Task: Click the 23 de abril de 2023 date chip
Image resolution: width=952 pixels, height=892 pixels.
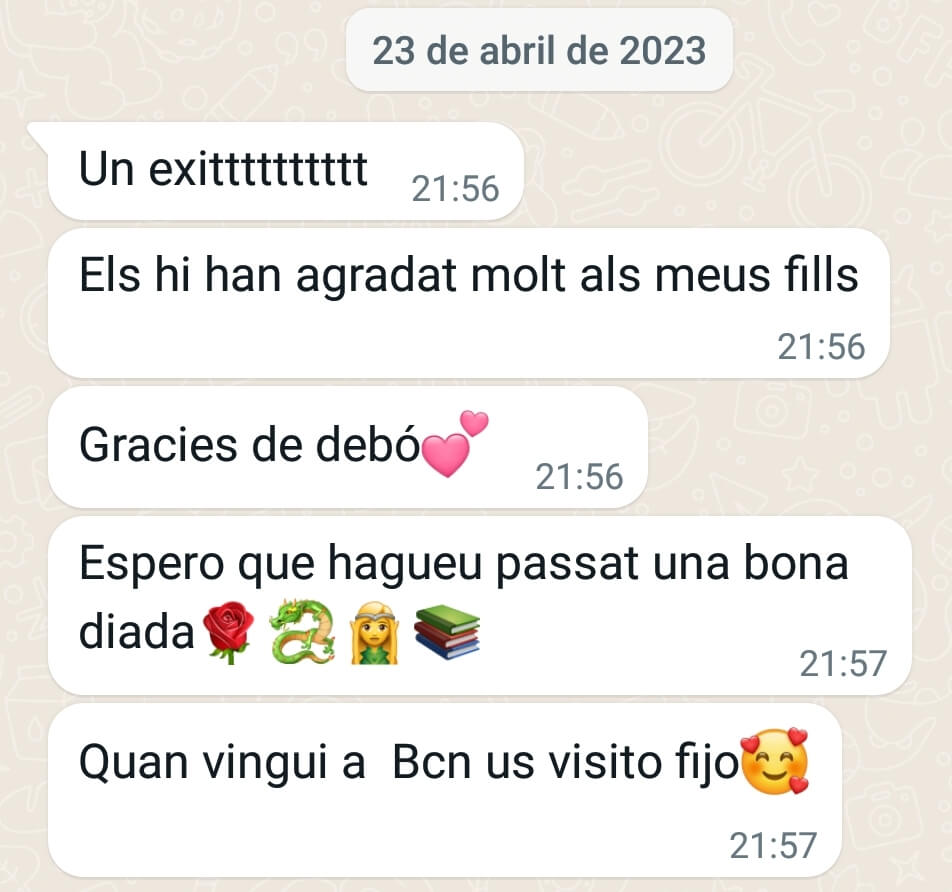Action: [539, 50]
